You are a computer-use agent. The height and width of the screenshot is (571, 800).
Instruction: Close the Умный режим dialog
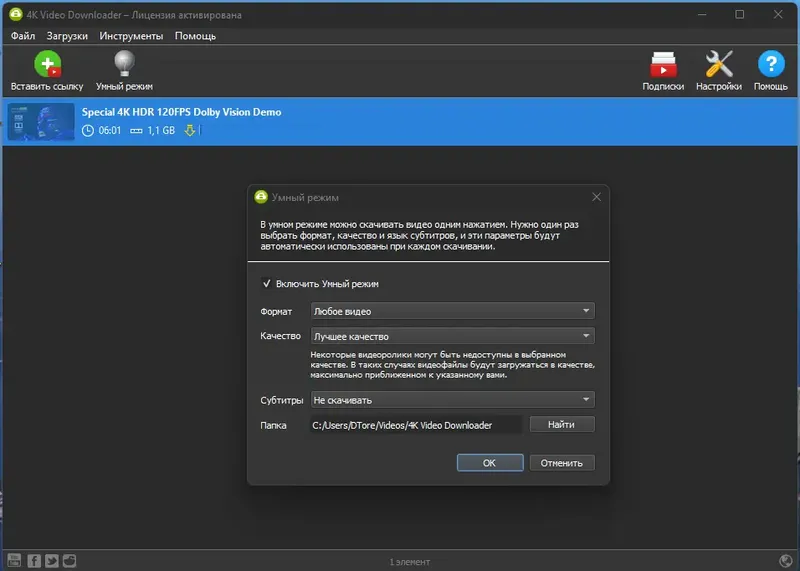(x=596, y=197)
